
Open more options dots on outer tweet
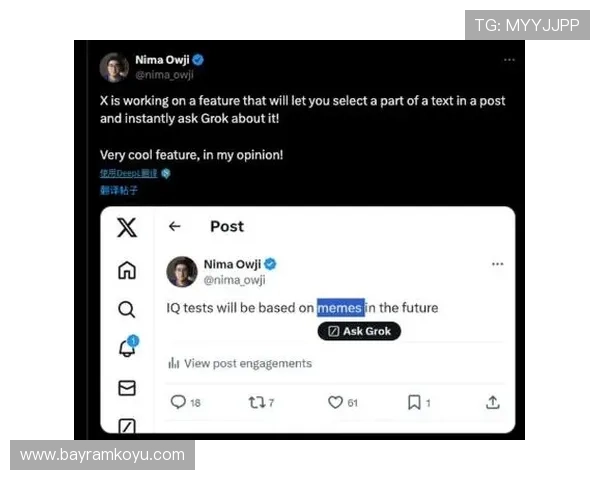click(509, 60)
